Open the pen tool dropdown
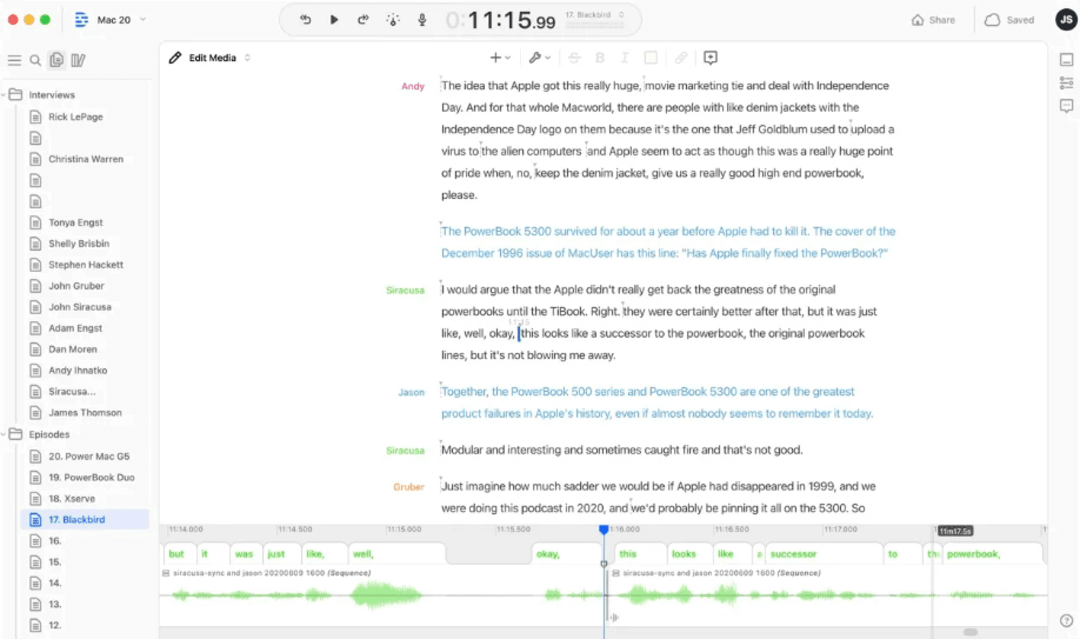This screenshot has height=639, width=1080. (539, 58)
